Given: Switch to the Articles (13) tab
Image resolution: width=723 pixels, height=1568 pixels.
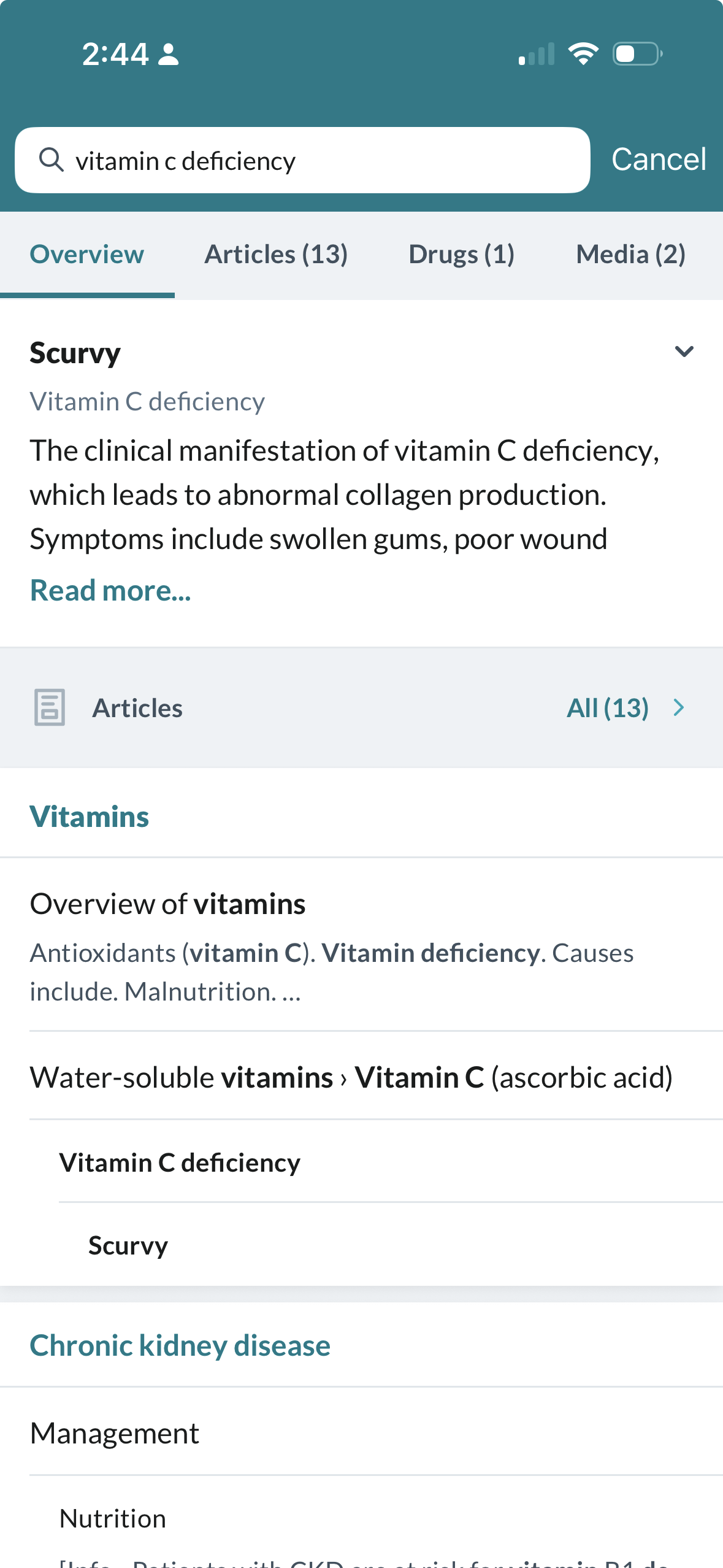Looking at the screenshot, I should (x=276, y=255).
